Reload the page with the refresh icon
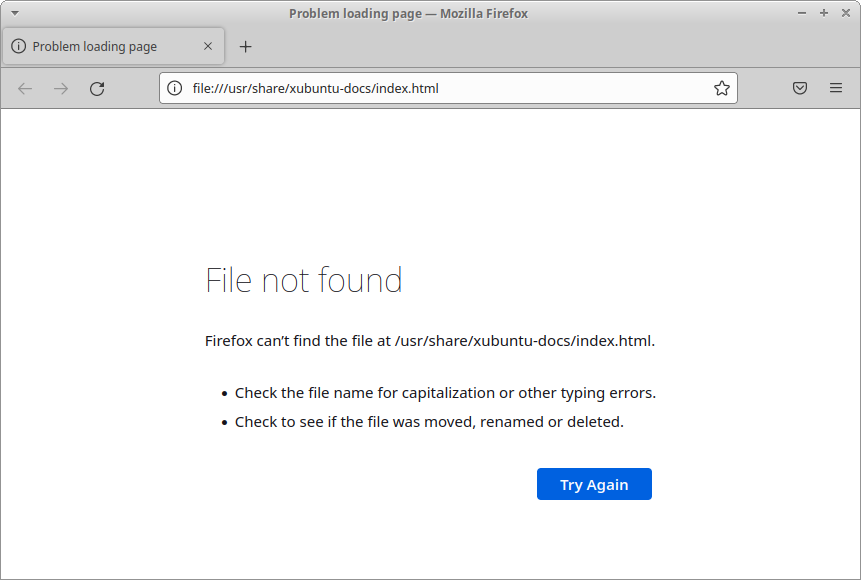861x580 pixels. pyautogui.click(x=96, y=88)
